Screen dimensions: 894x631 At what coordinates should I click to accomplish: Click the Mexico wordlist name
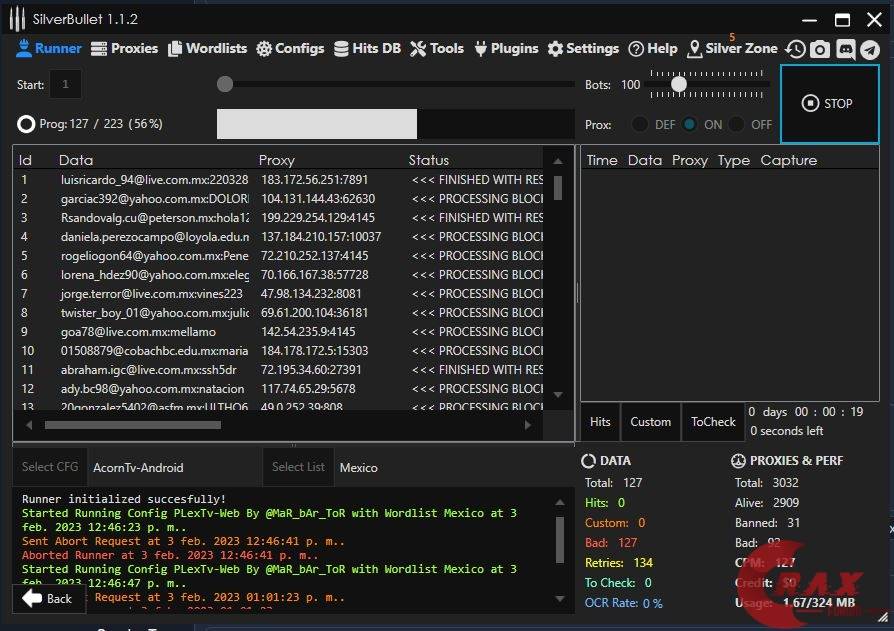click(x=359, y=467)
